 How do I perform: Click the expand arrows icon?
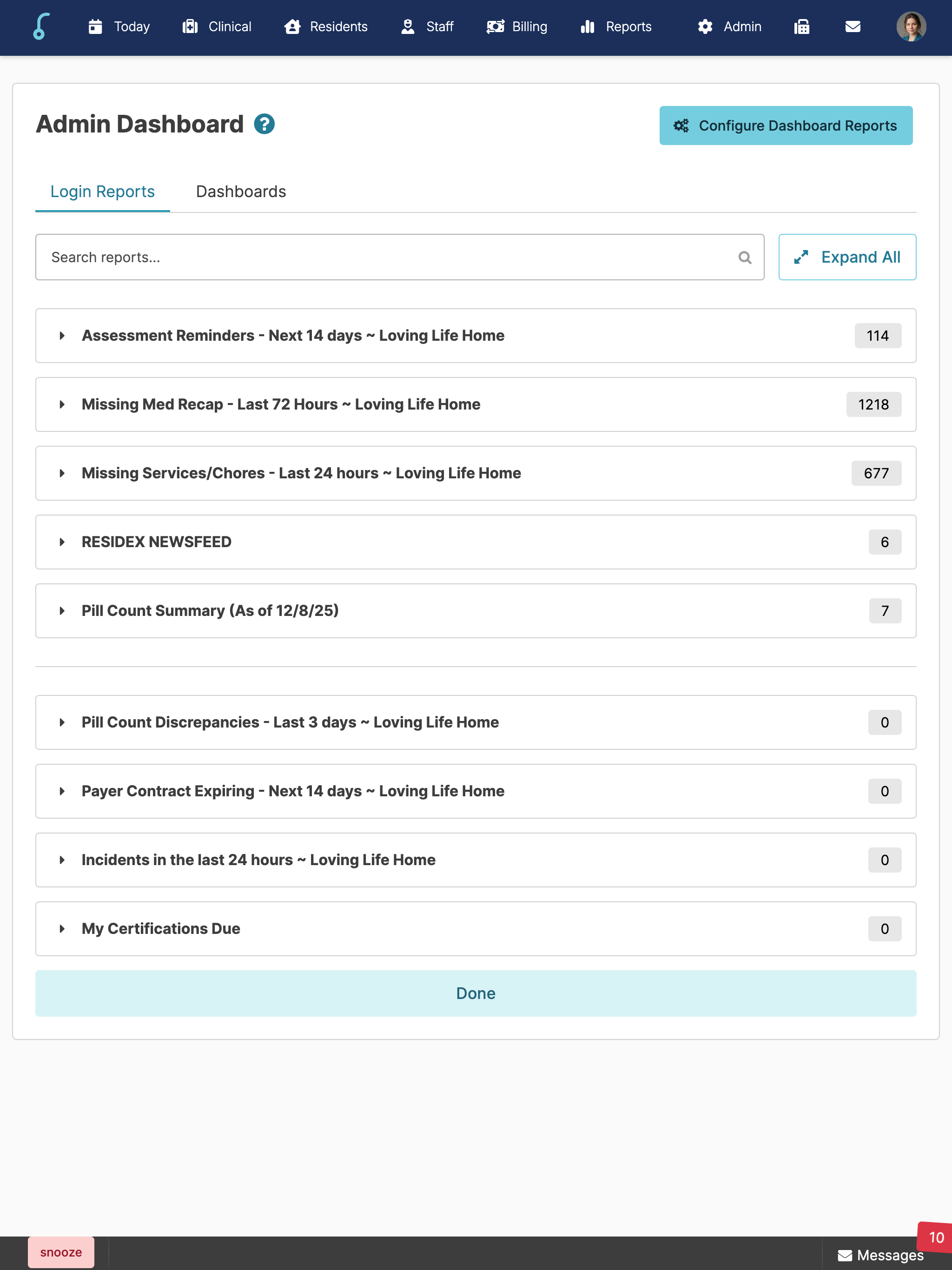point(801,257)
